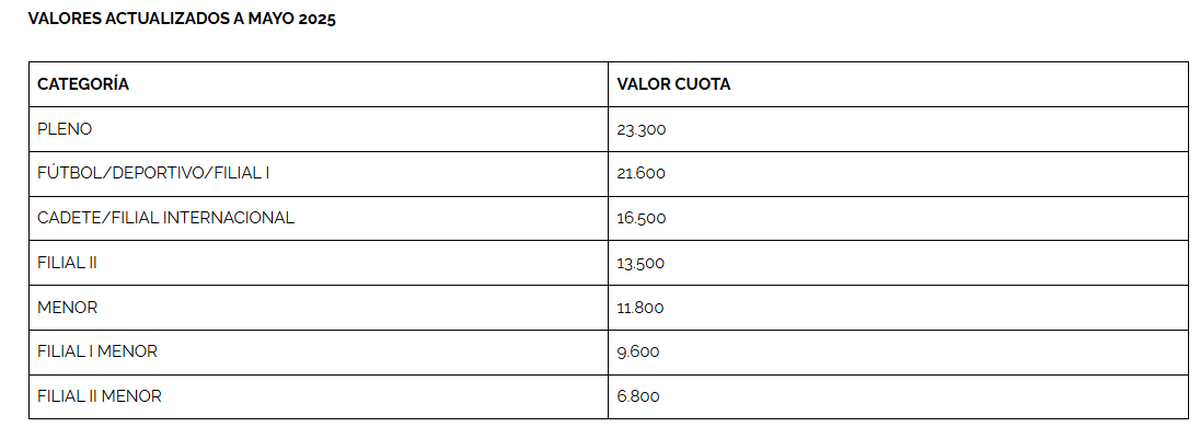Image resolution: width=1200 pixels, height=427 pixels.
Task: Select the 21.600 fee value
Action: tap(642, 174)
